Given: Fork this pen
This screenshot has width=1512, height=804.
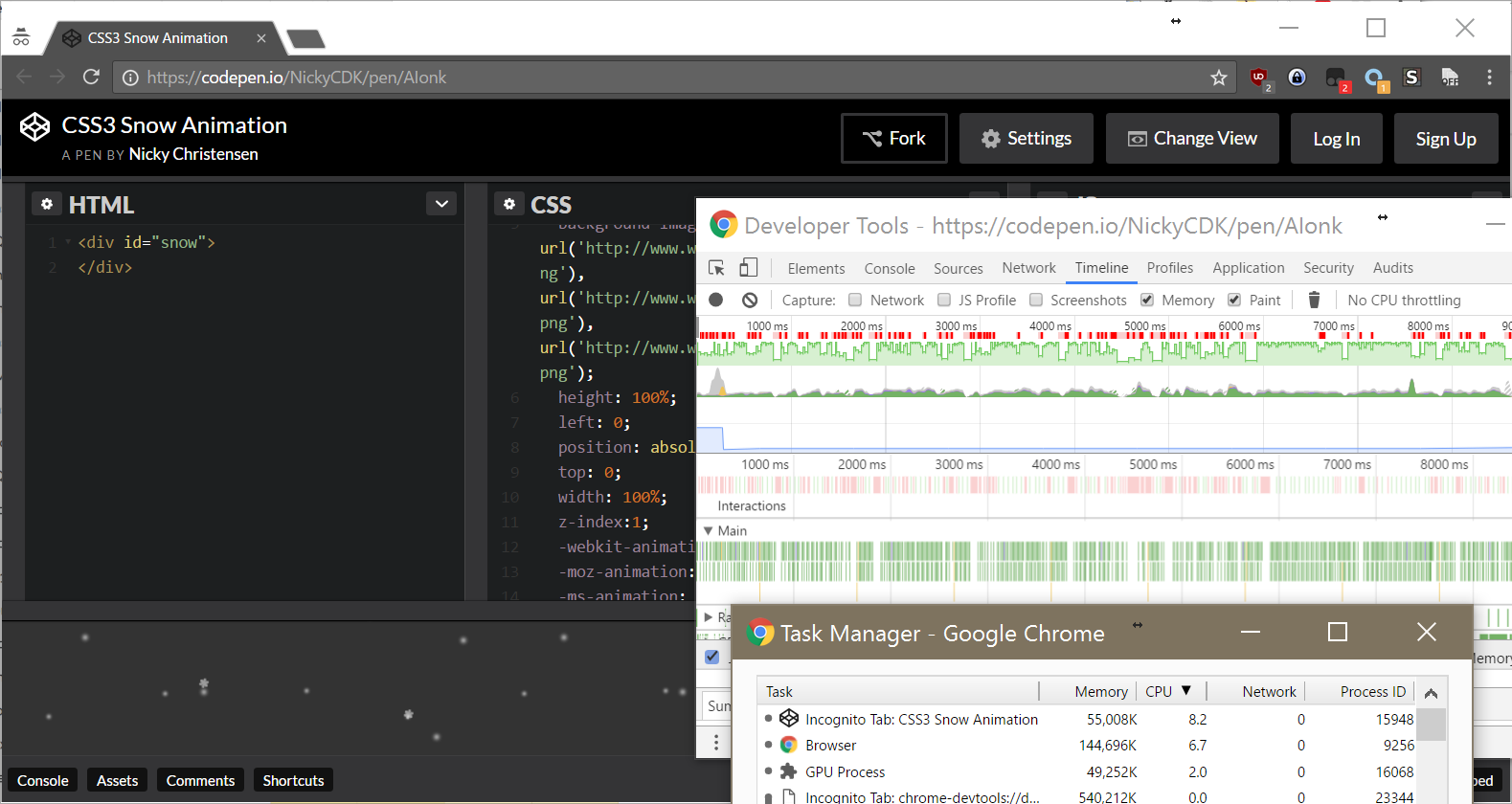Looking at the screenshot, I should click(x=894, y=139).
